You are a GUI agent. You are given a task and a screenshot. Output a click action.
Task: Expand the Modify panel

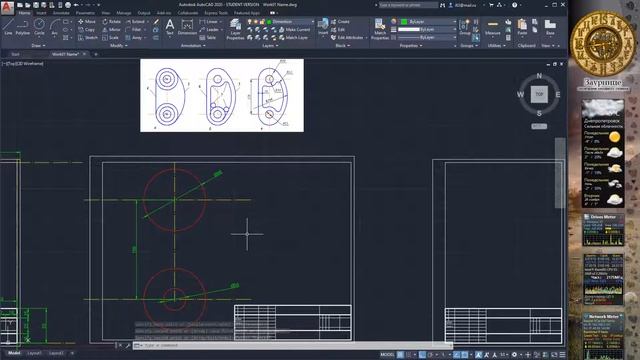[119, 46]
